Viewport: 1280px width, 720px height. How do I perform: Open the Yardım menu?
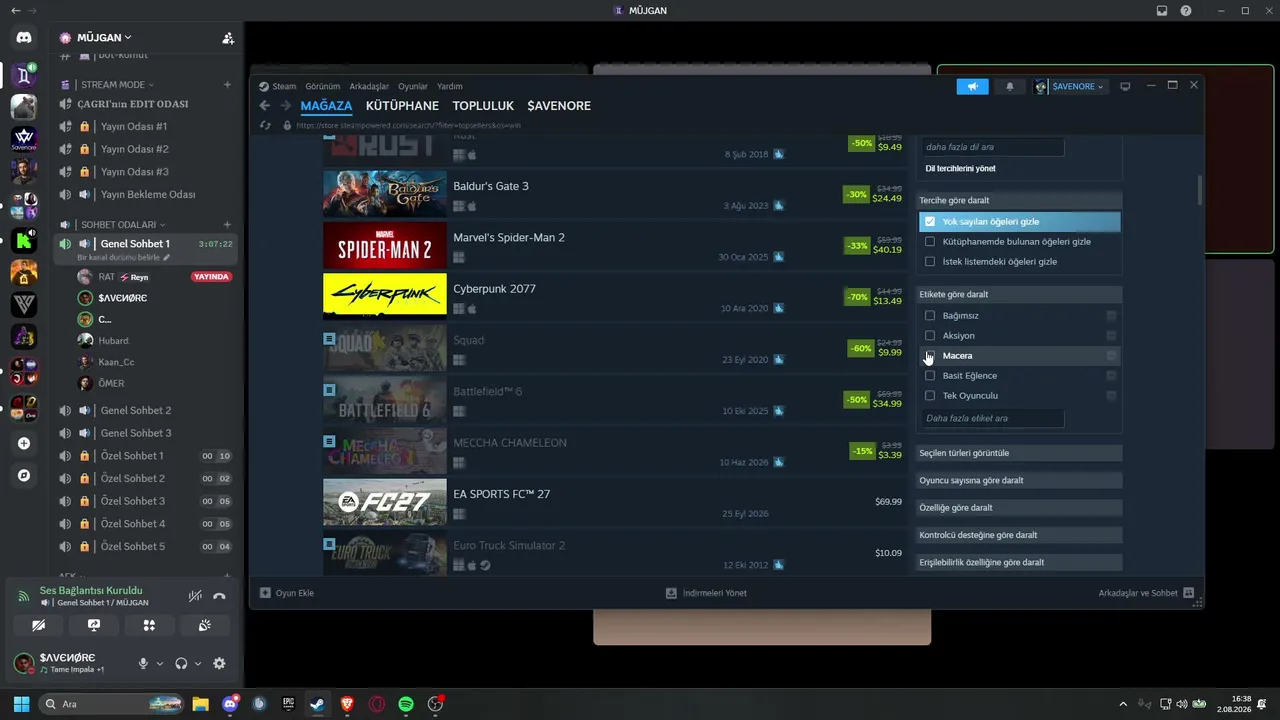(450, 87)
